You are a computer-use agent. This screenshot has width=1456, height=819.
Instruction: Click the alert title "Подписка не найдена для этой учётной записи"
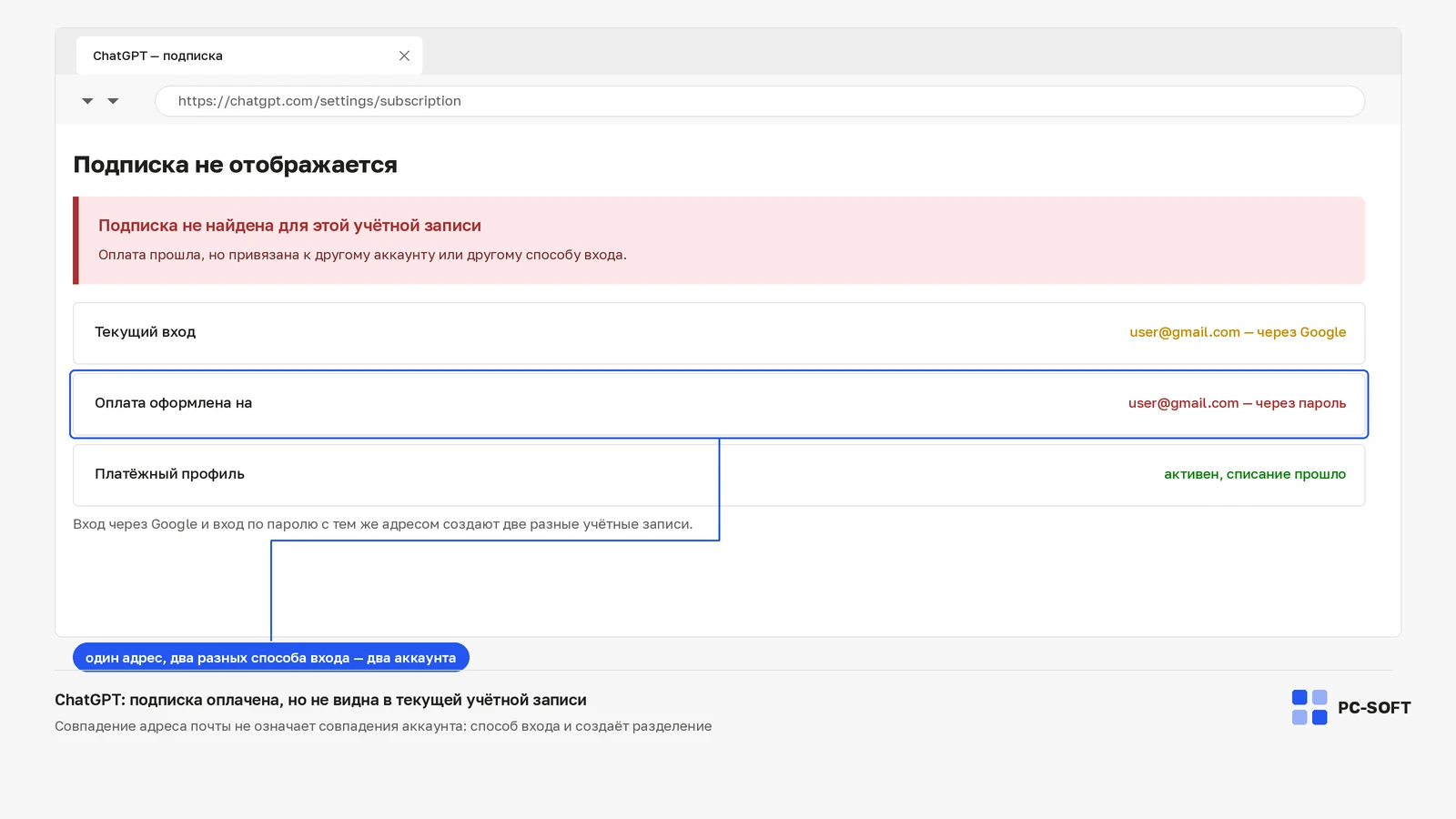click(x=289, y=226)
